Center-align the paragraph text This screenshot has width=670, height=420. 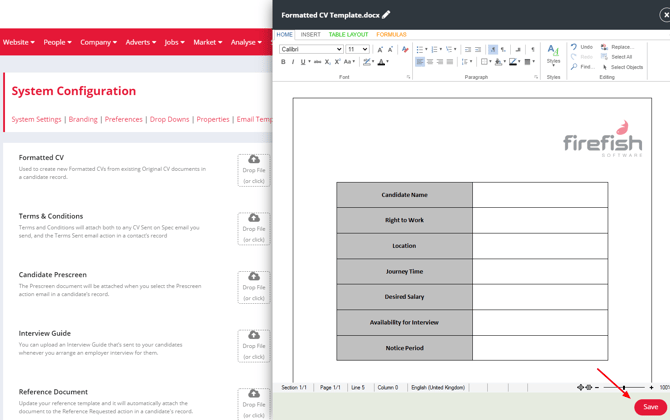[430, 62]
